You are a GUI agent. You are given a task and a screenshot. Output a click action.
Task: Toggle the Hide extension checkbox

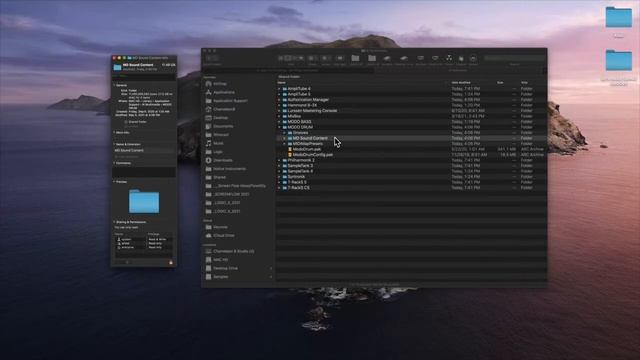[x=116, y=157]
